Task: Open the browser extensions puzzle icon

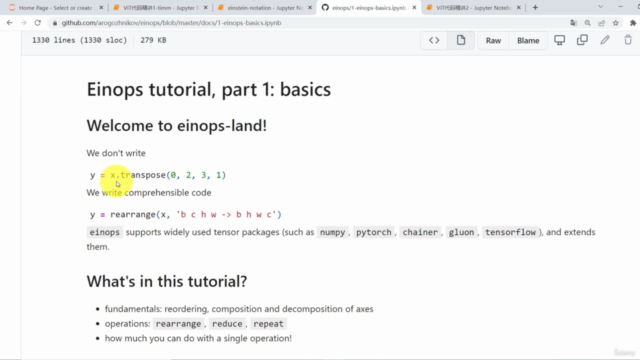Action: [x=633, y=23]
